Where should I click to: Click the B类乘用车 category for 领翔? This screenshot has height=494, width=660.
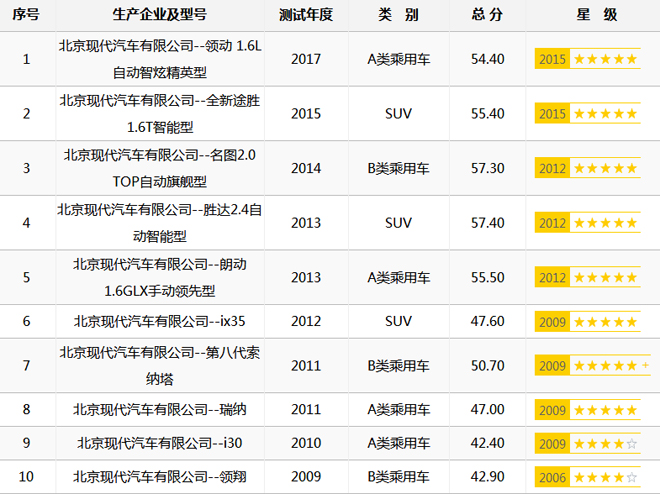pyautogui.click(x=399, y=477)
